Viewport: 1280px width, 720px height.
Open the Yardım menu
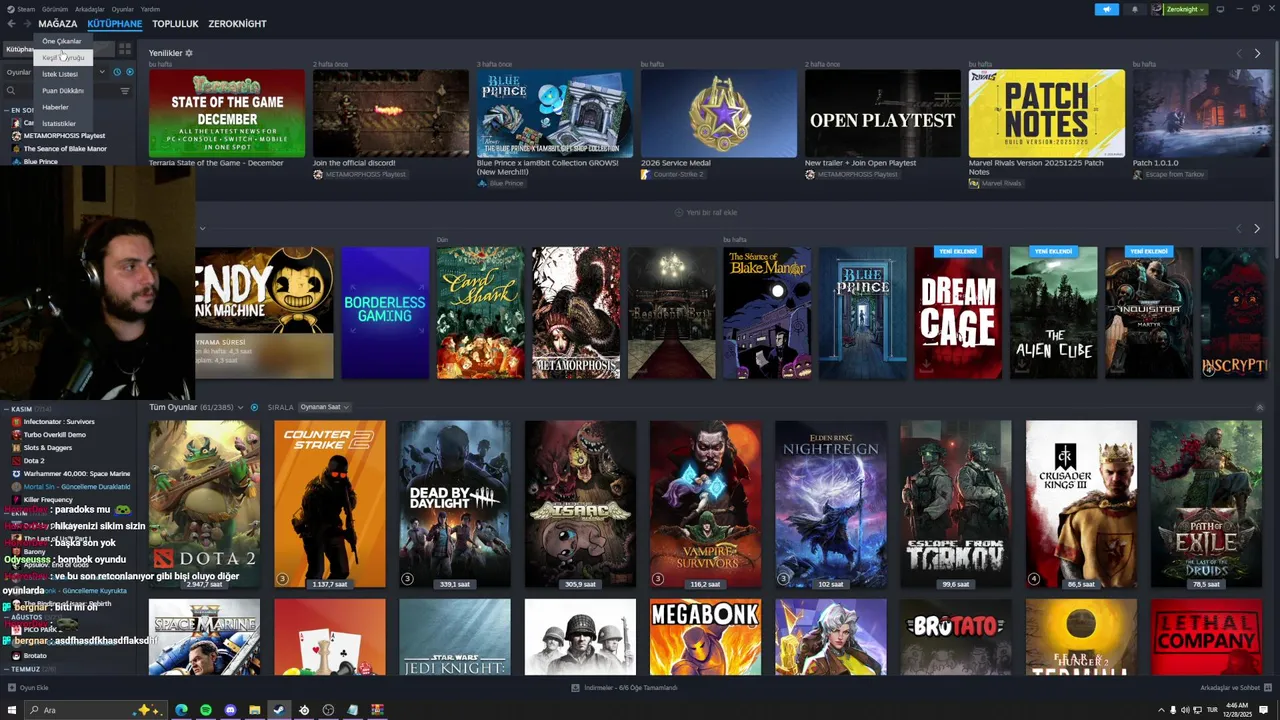click(150, 9)
